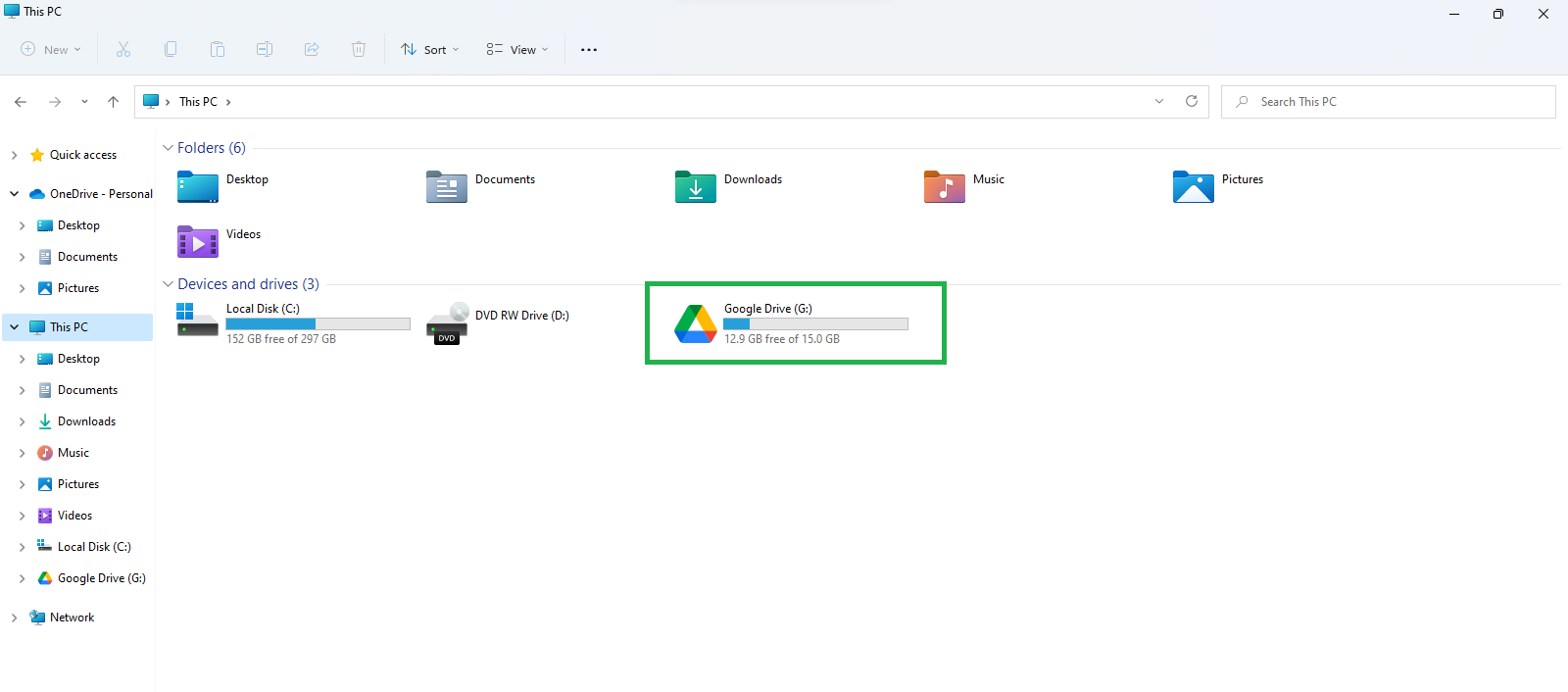The image size is (1568, 692).
Task: Open the Google Drive (G:) drive icon
Action: 696,323
